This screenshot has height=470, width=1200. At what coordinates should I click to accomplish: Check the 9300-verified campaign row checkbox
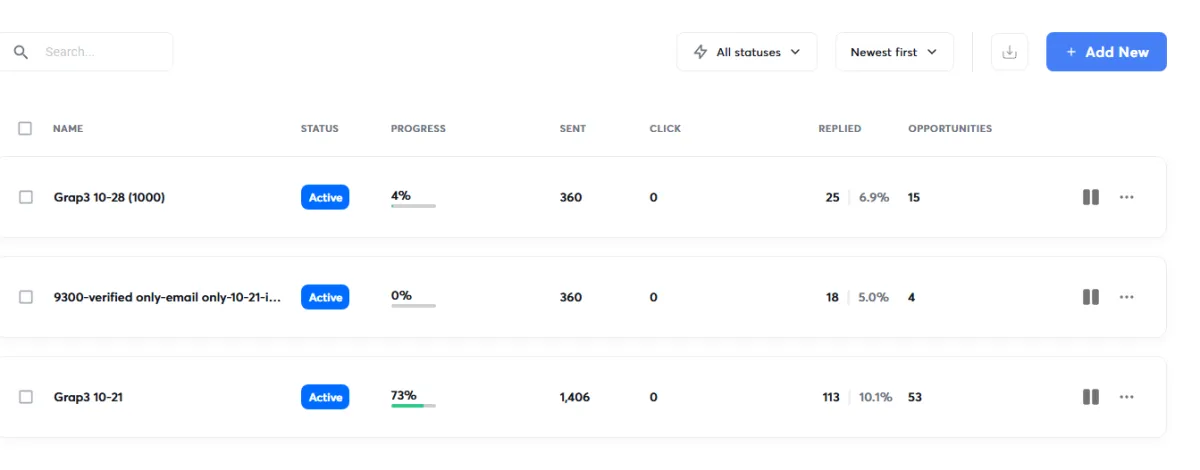pyautogui.click(x=26, y=297)
